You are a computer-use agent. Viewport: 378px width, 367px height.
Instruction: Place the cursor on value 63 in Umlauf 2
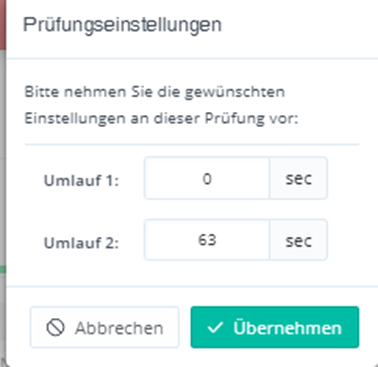(x=207, y=240)
